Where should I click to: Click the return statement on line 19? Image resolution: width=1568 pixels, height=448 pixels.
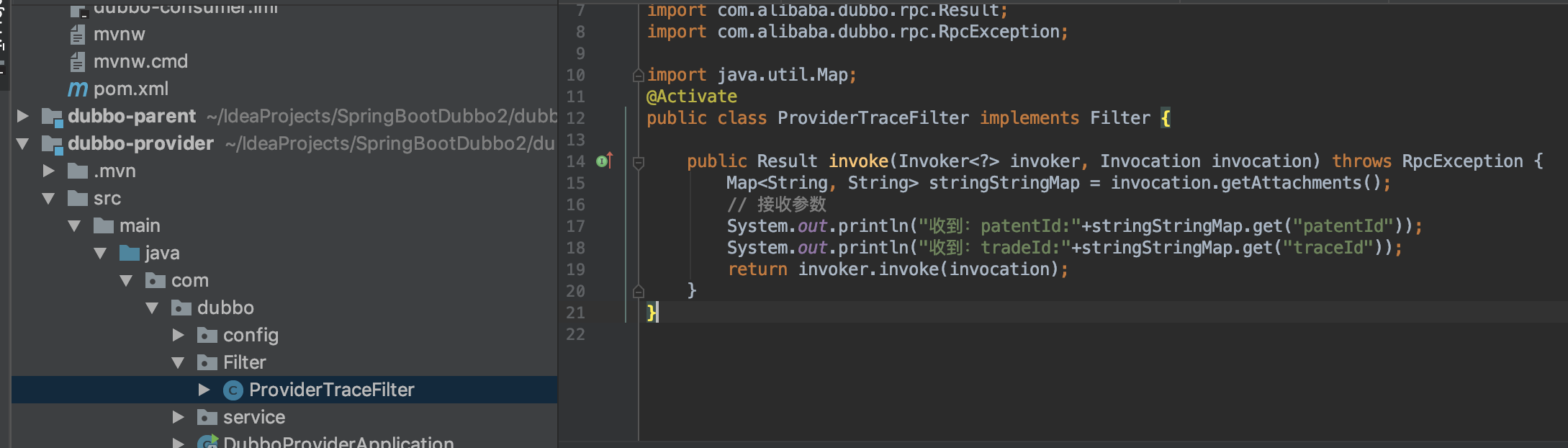click(898, 269)
